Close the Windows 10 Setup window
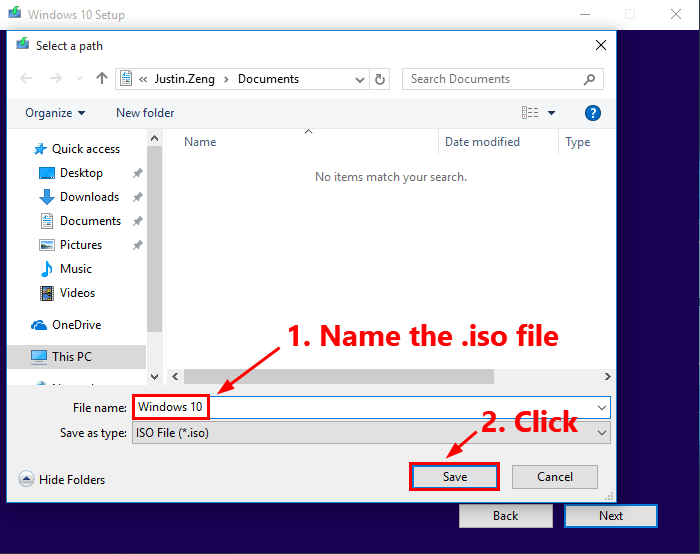Screen dimensions: 700x554 (676, 14)
